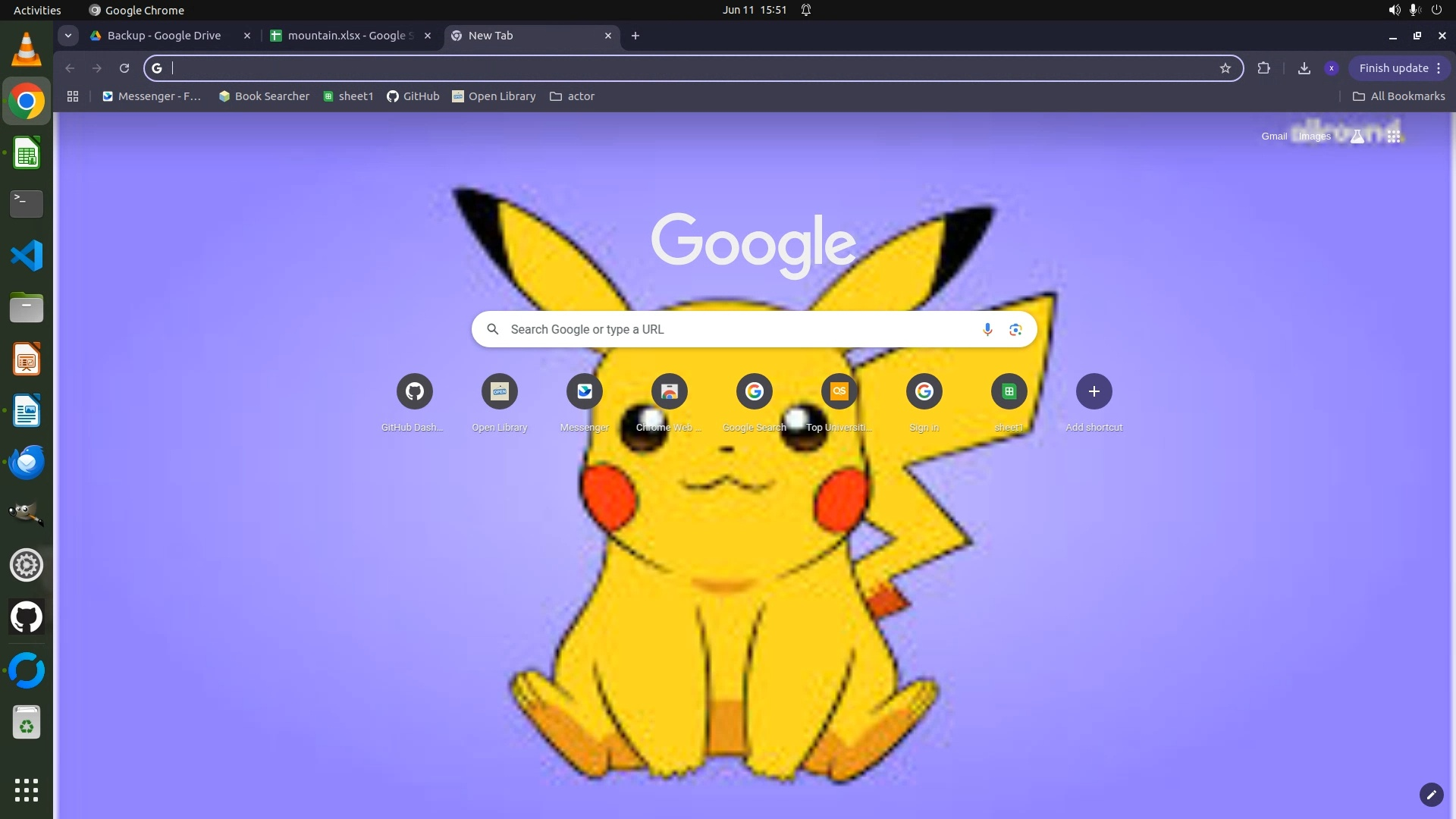
Task: Open Google apps grid launcher
Action: [x=1394, y=136]
